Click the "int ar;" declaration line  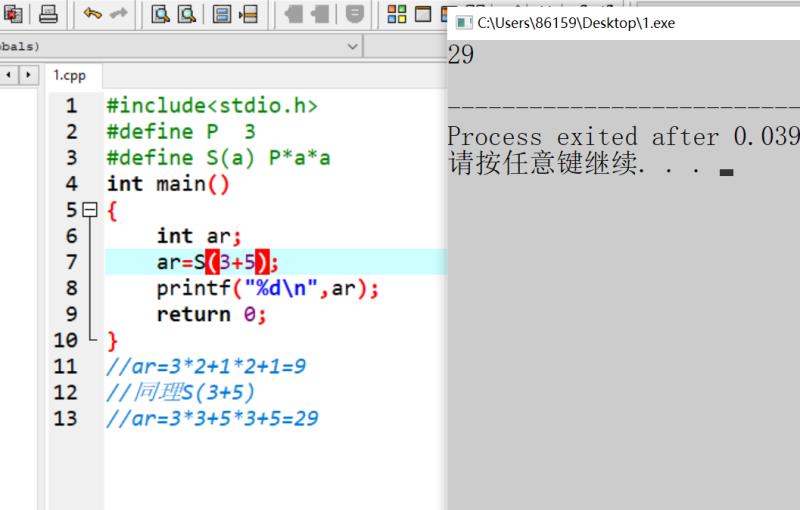(199, 236)
